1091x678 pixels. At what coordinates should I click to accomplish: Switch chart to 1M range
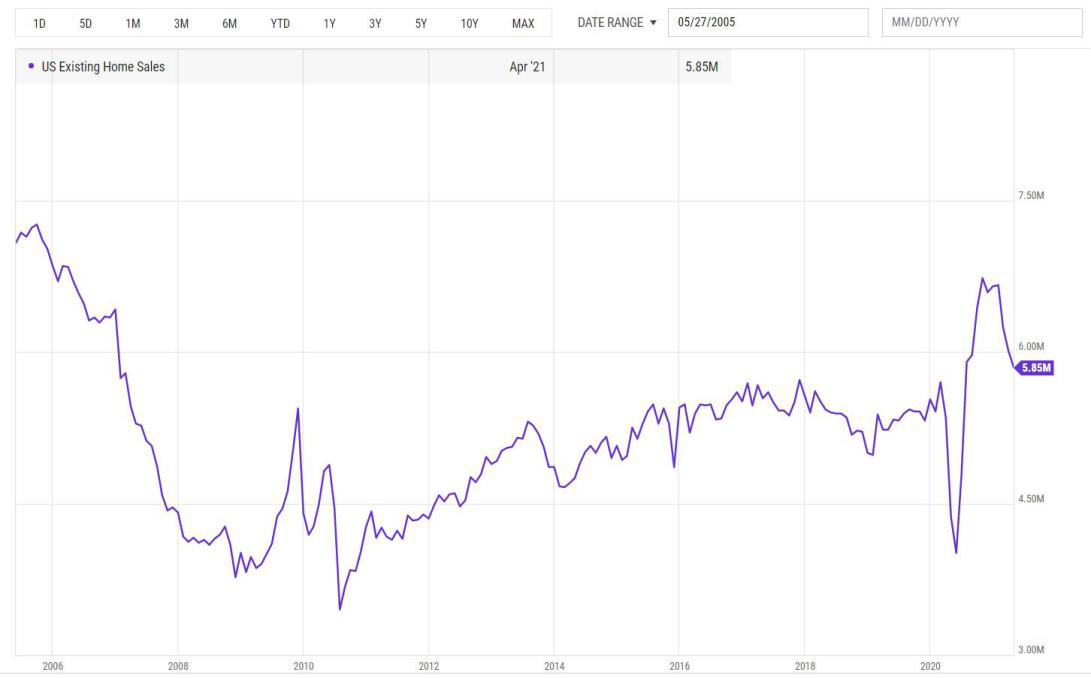(133, 24)
